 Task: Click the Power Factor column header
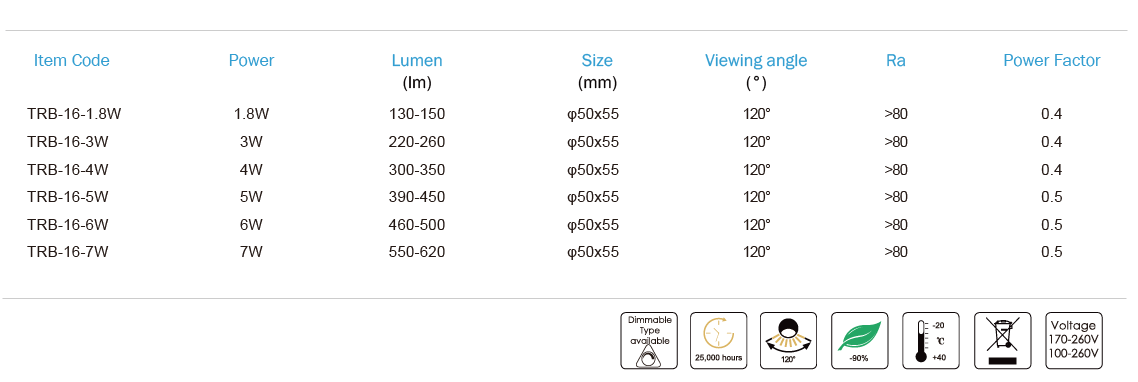point(1052,60)
